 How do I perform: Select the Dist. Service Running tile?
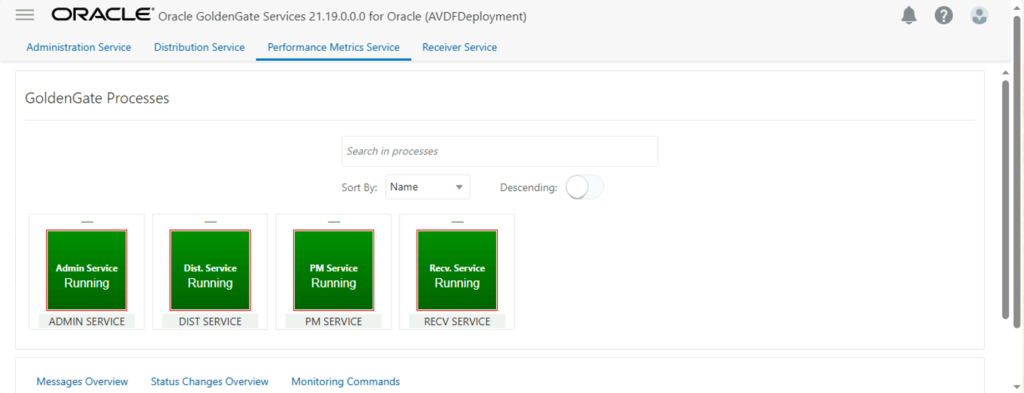(210, 270)
